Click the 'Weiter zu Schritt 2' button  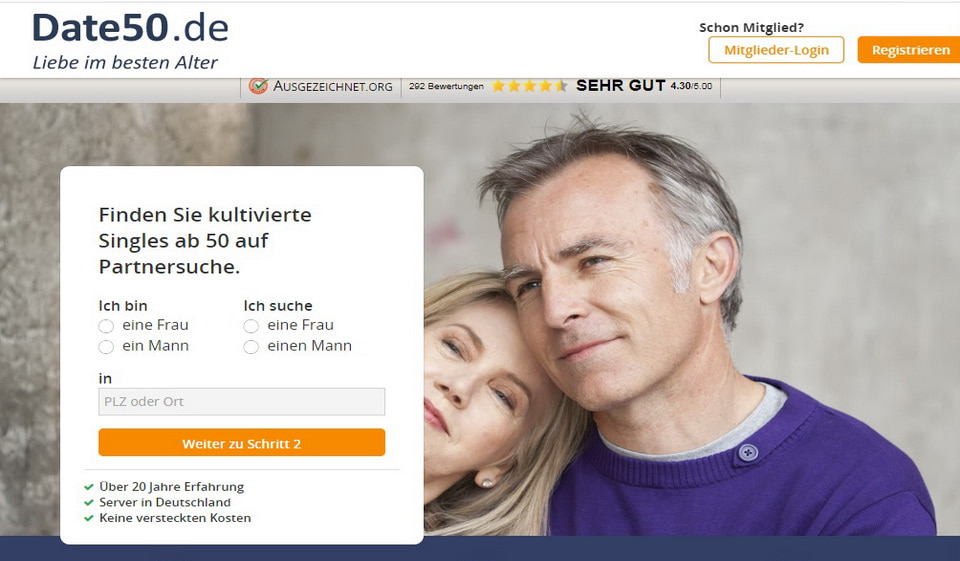(242, 442)
